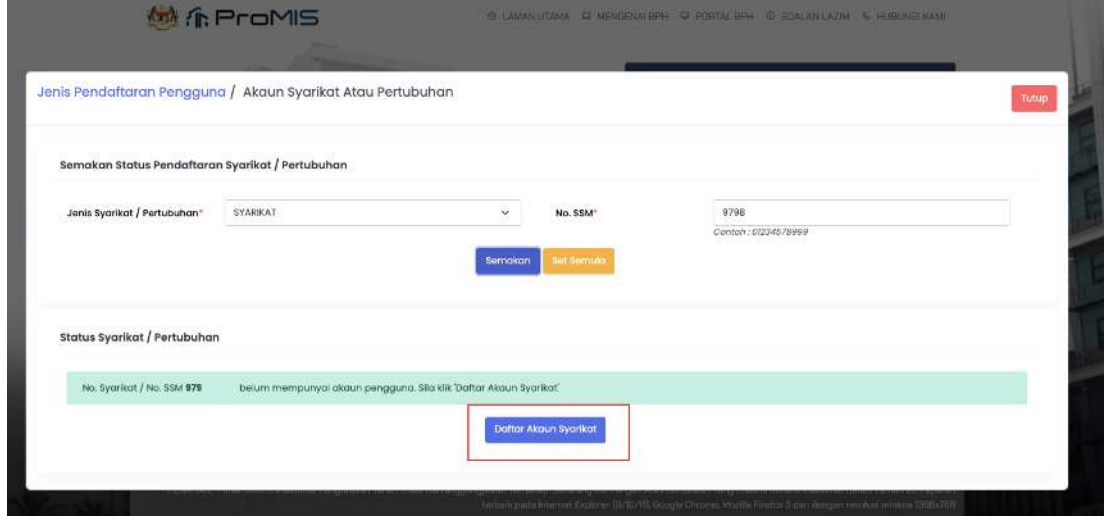This screenshot has width=1110, height=524.
Task: Click the Status Syarikat / Pertubuhan heading
Action: [139, 338]
